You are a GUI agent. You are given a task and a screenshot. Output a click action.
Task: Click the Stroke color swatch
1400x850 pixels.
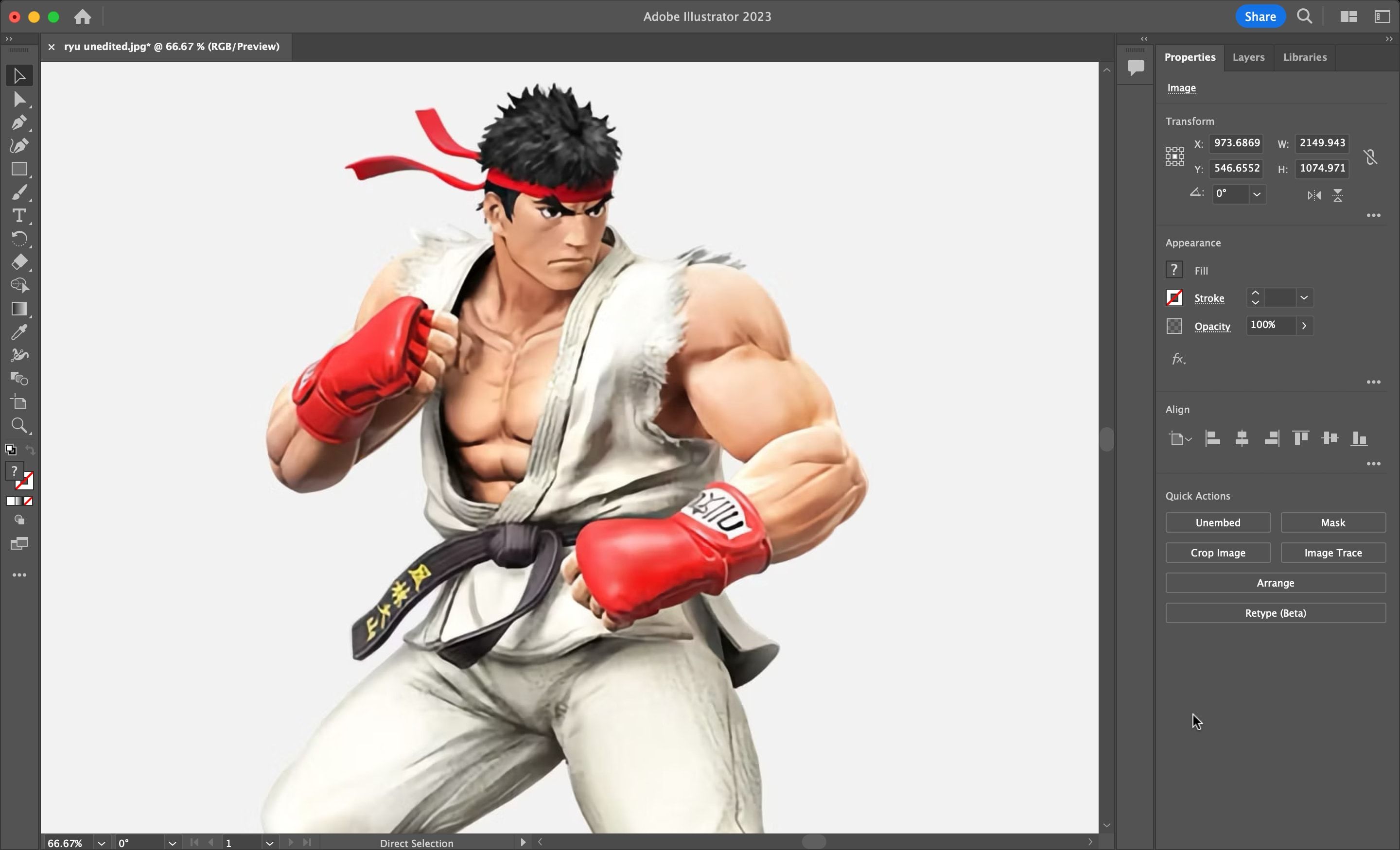1174,298
